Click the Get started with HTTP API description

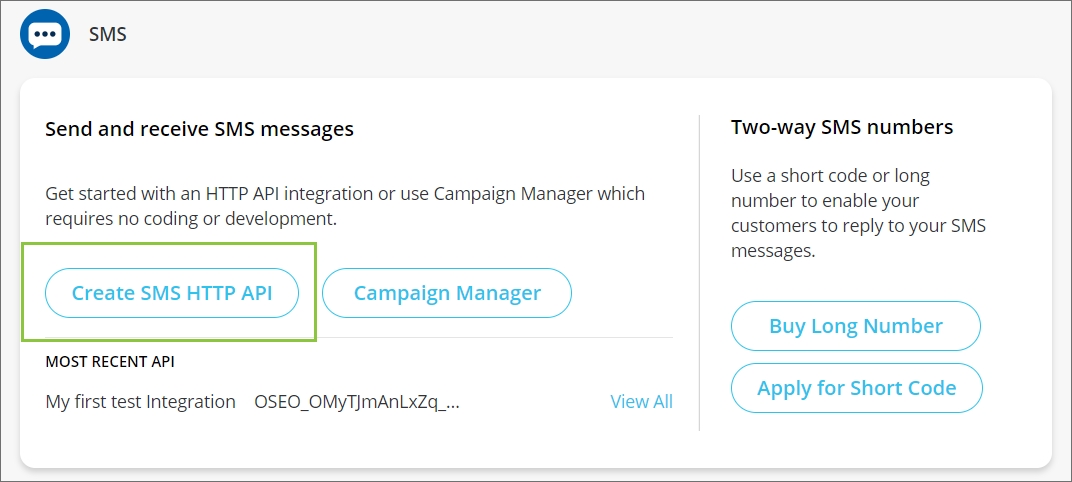[345, 205]
